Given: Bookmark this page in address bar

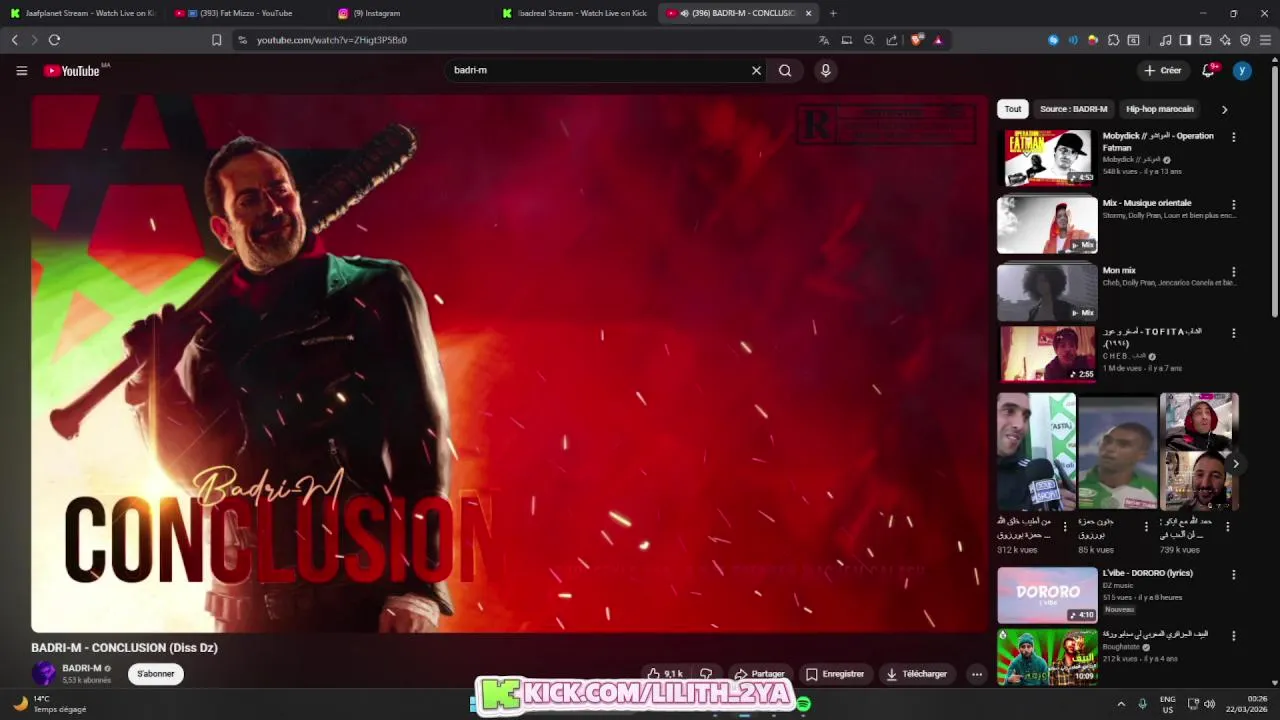Looking at the screenshot, I should 216,40.
